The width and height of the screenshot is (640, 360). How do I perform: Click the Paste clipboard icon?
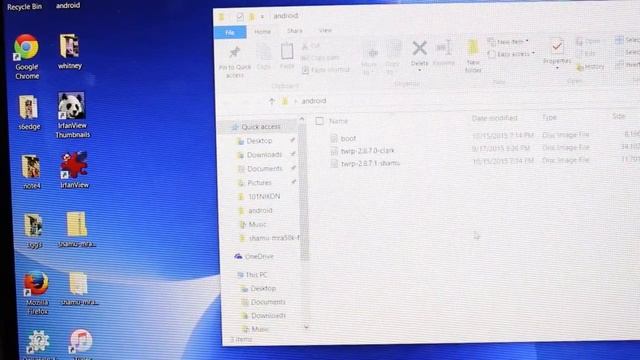[287, 52]
